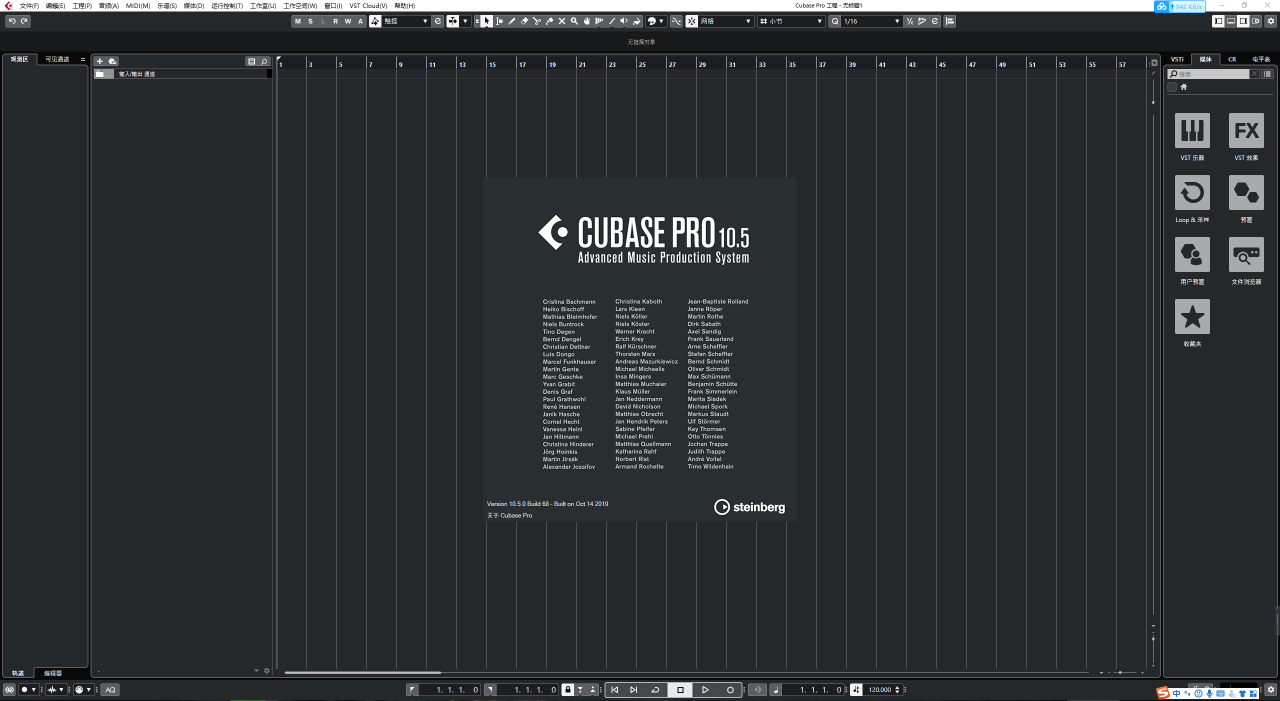Toggle Mute state M in toolbar

pos(297,21)
